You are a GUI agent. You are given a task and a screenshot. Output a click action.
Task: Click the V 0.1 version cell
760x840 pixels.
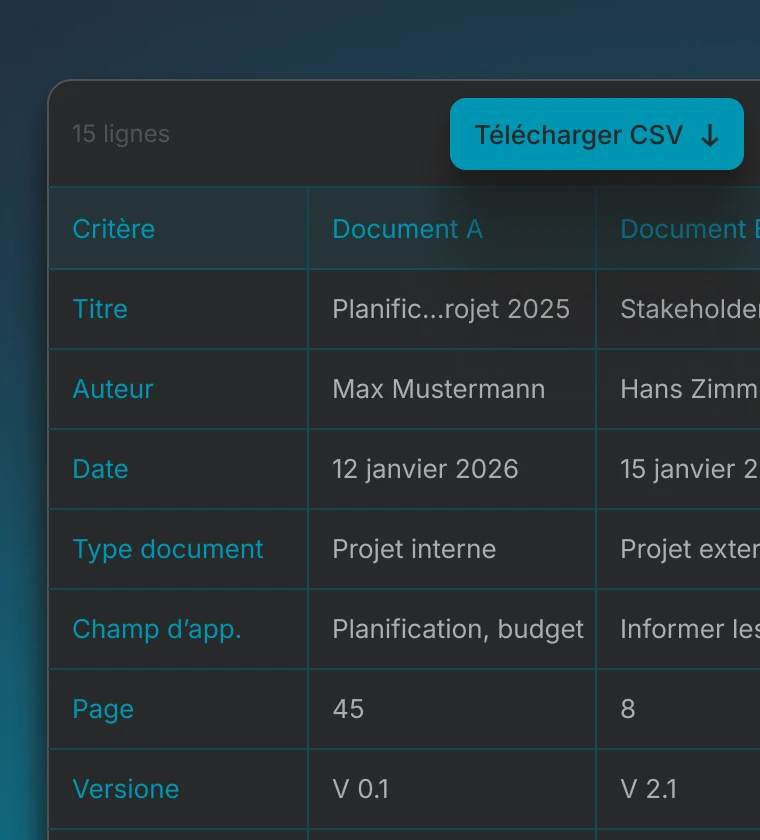click(360, 789)
